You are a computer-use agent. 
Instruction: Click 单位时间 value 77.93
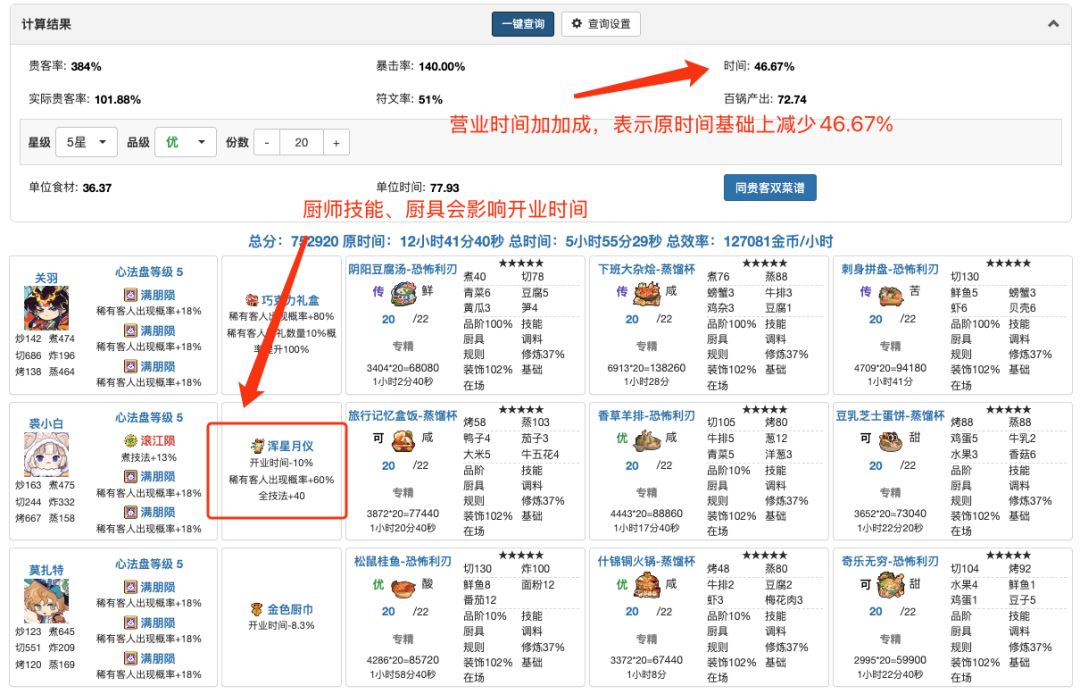[445, 188]
